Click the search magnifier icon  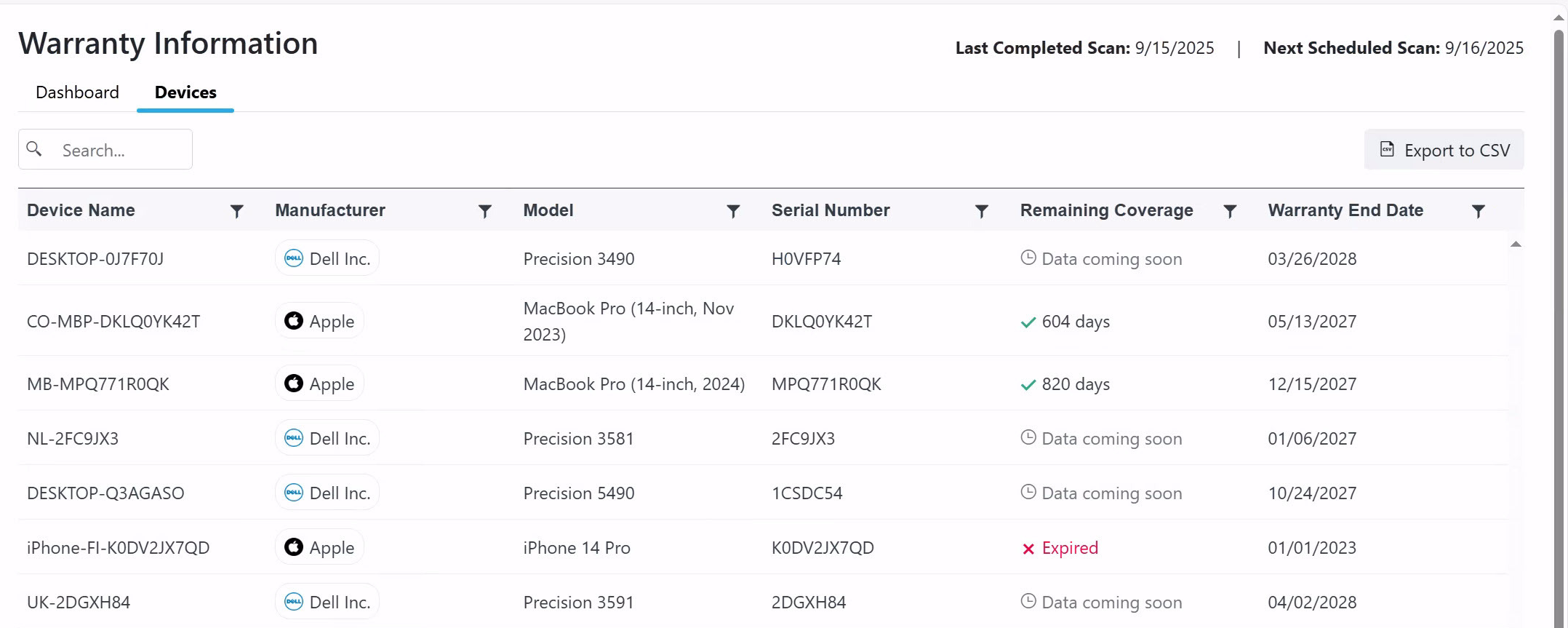click(x=34, y=149)
